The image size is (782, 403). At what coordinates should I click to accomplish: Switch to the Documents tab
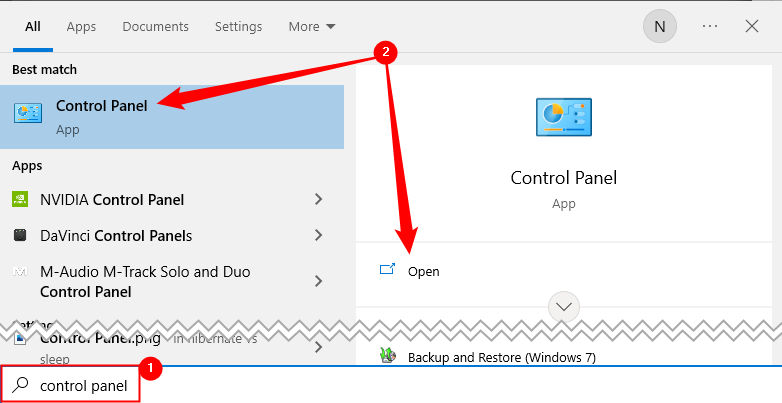coord(155,27)
